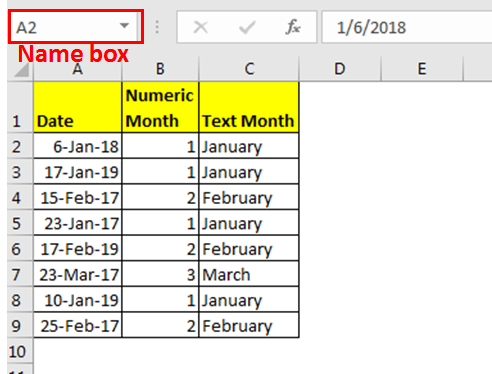Select column E header
This screenshot has width=492, height=374.
tap(422, 69)
